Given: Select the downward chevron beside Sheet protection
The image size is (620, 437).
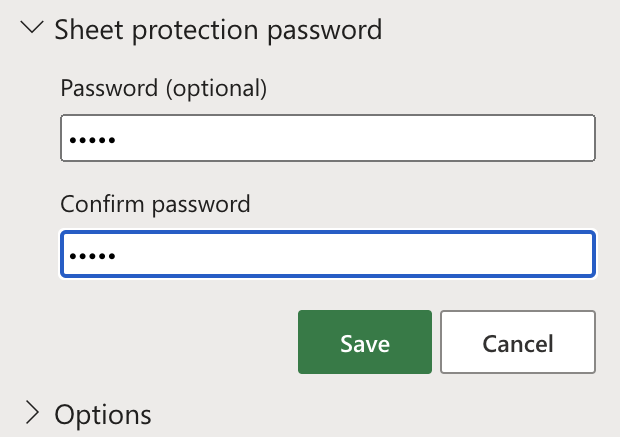Looking at the screenshot, I should tap(33, 29).
